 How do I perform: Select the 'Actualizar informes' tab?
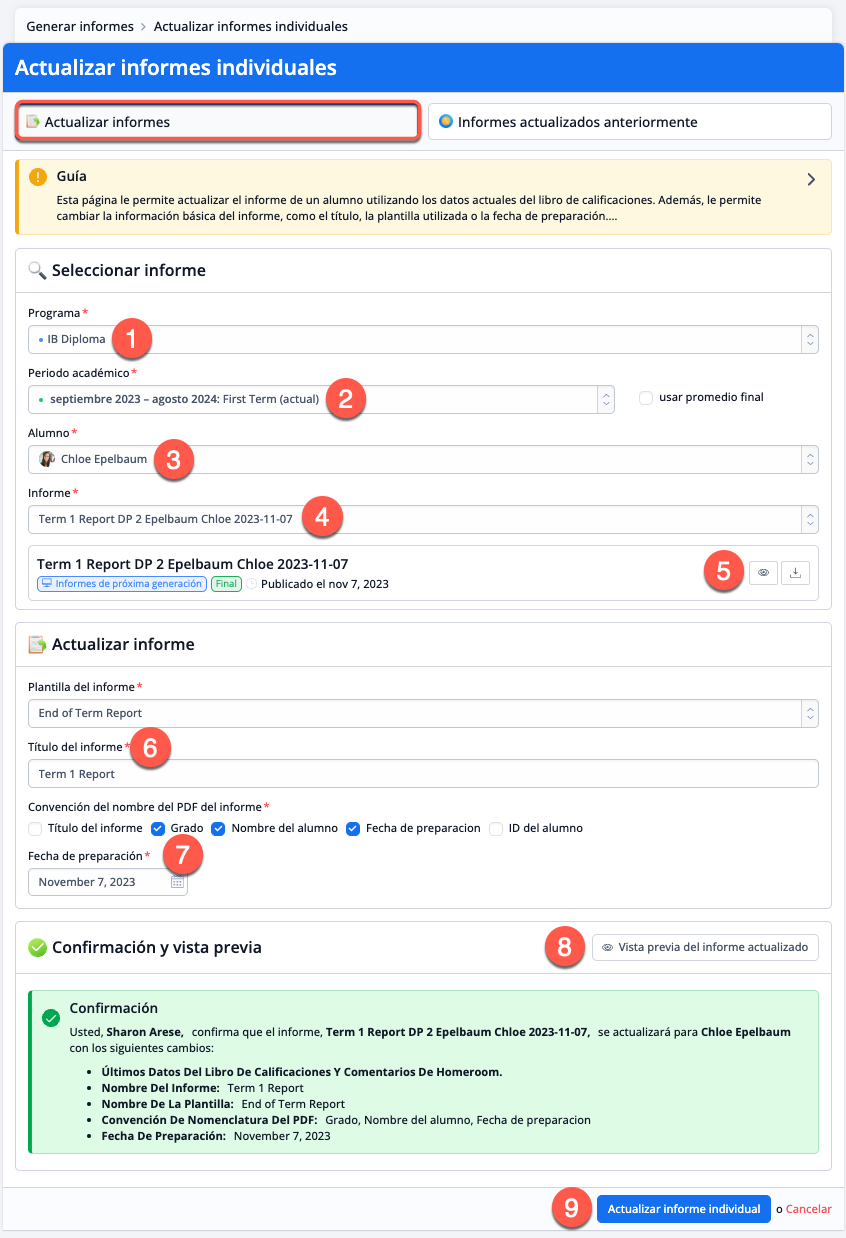click(x=216, y=122)
